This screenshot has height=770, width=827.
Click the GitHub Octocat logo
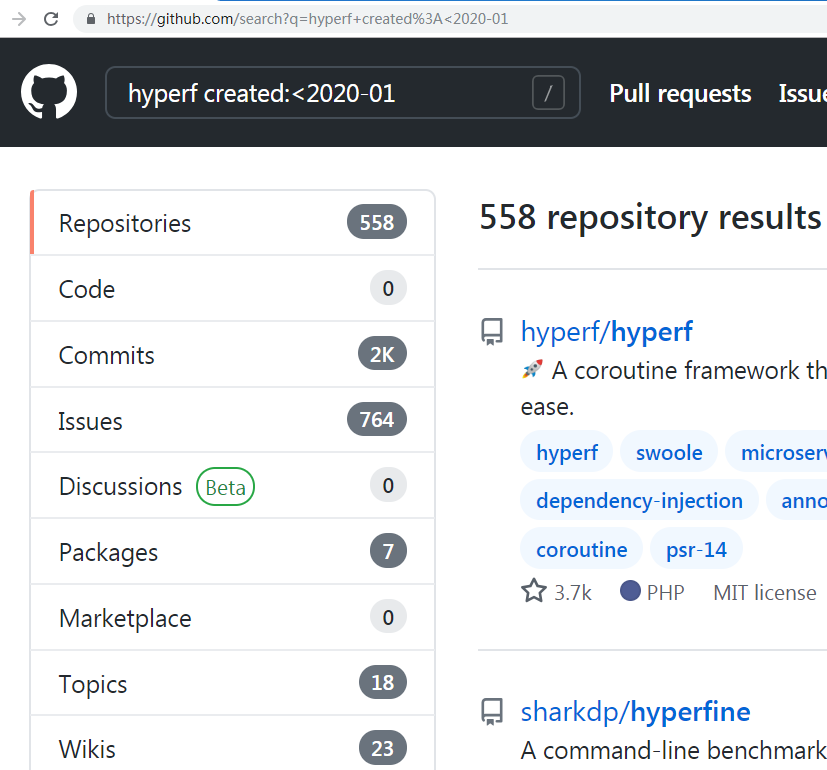49,92
